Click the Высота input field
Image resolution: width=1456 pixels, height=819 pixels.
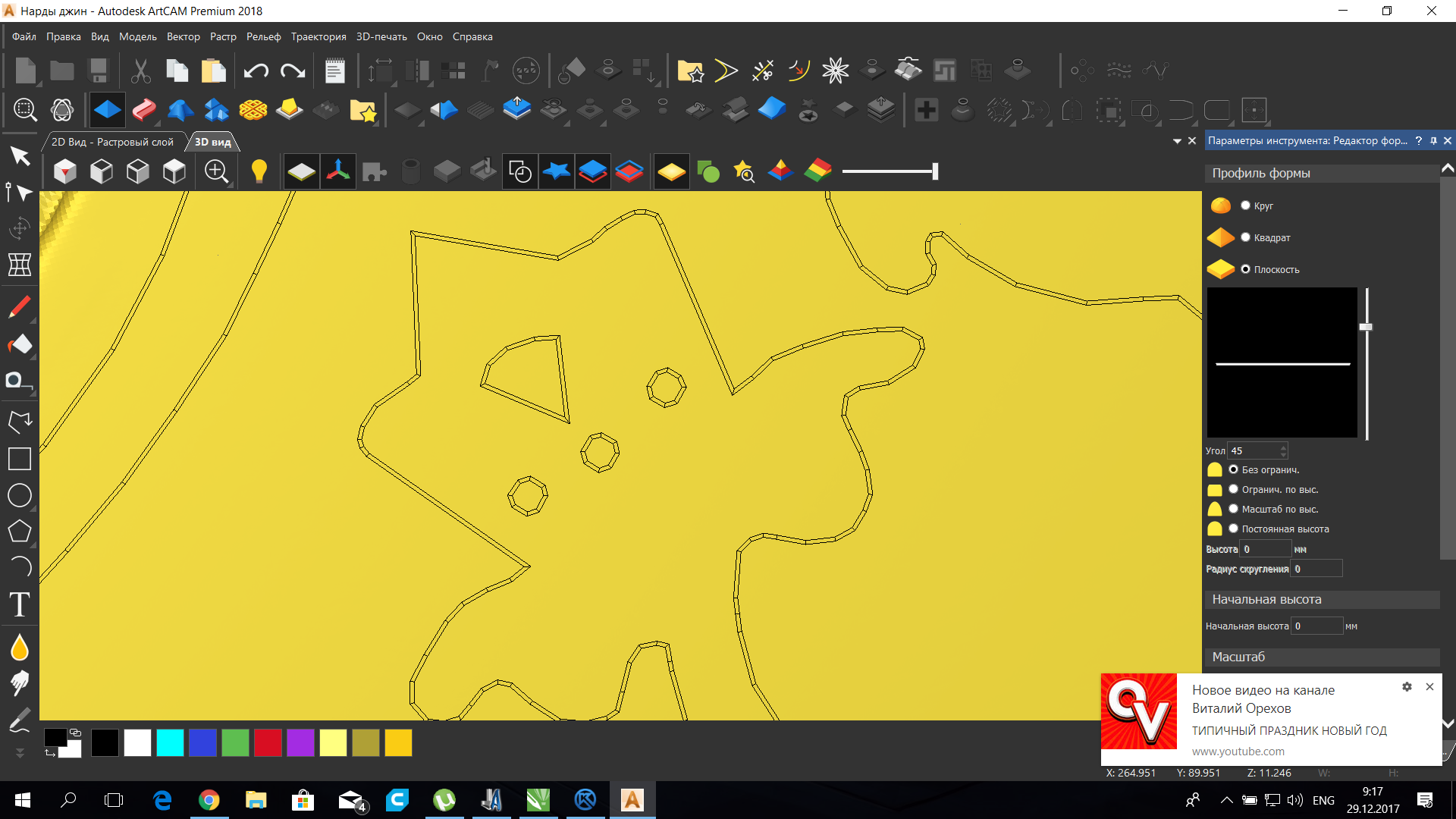point(1265,549)
